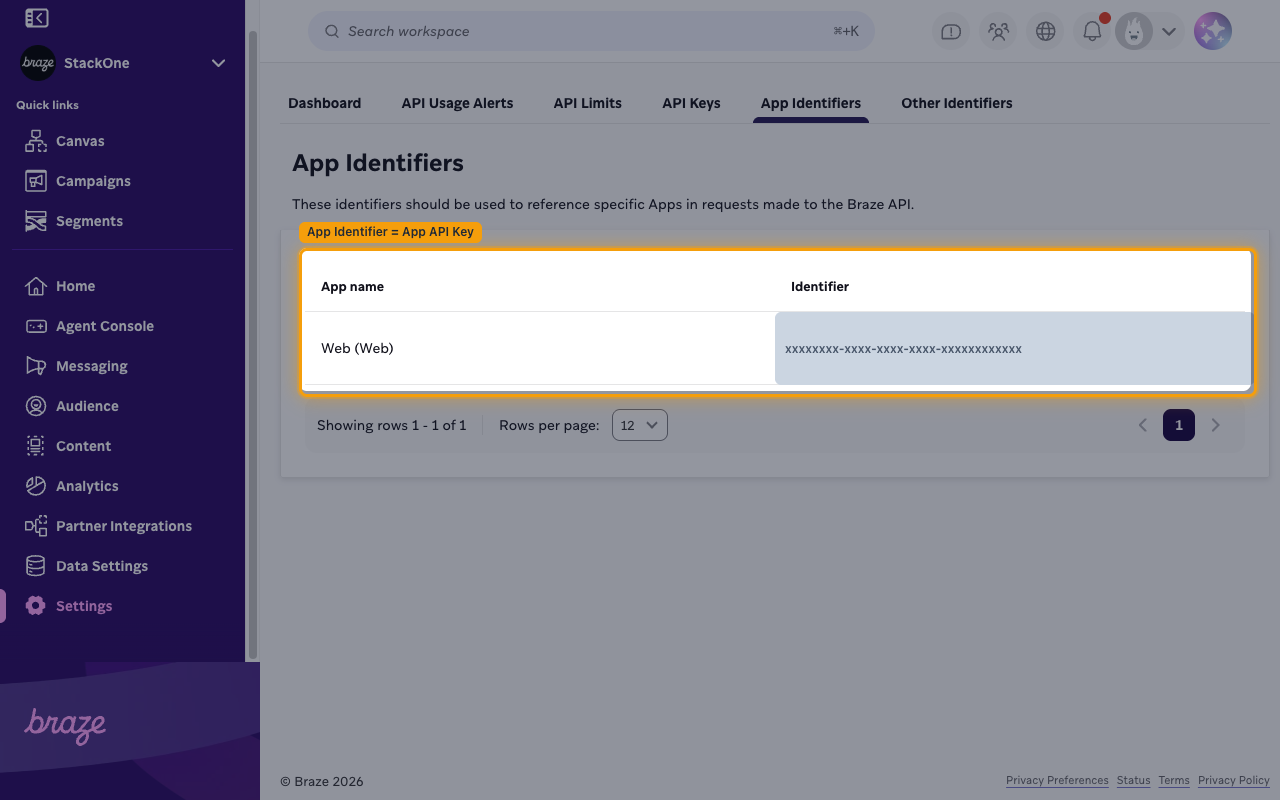This screenshot has width=1280, height=800.
Task: Select the App Identifiers tab
Action: pos(811,103)
